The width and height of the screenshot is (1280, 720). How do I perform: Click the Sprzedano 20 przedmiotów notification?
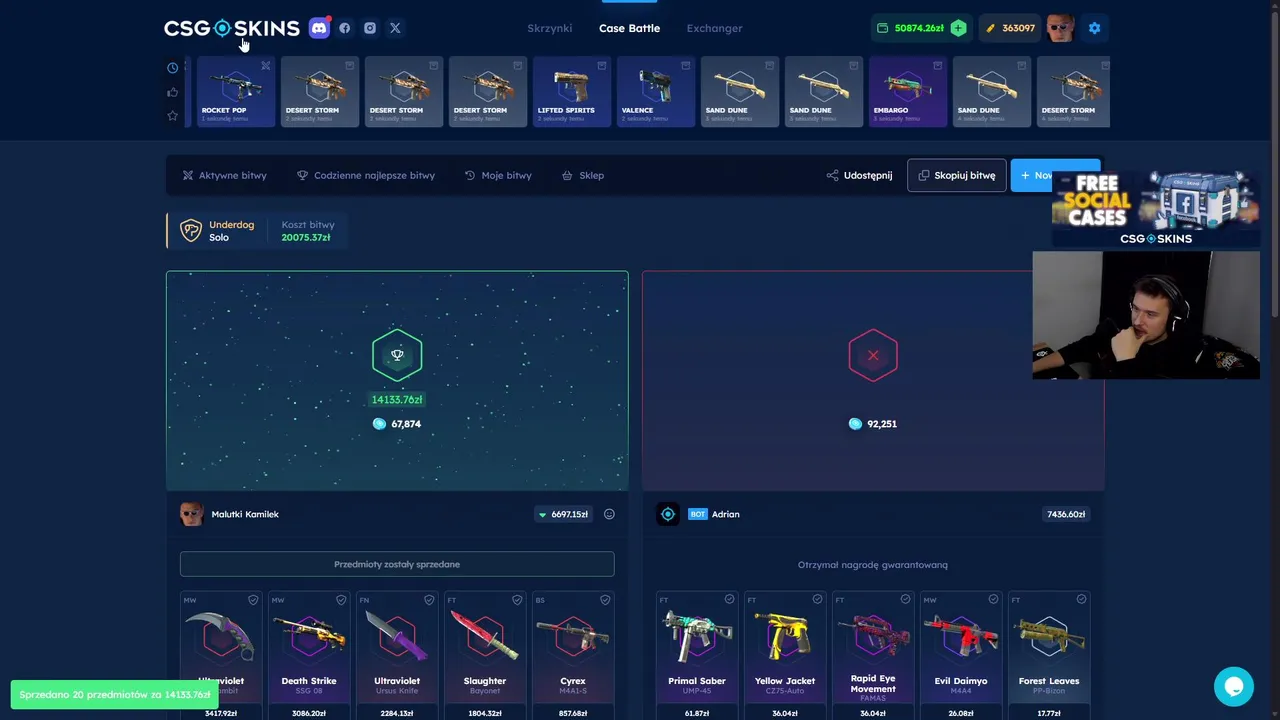point(114,694)
